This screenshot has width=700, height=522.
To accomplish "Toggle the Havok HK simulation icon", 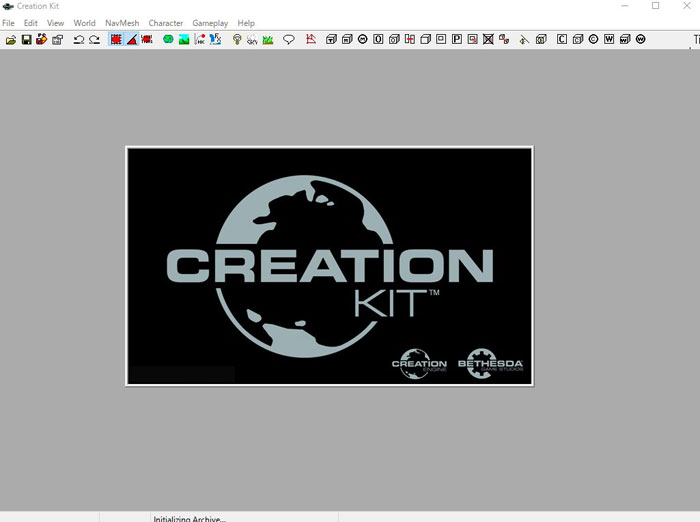I will point(200,40).
